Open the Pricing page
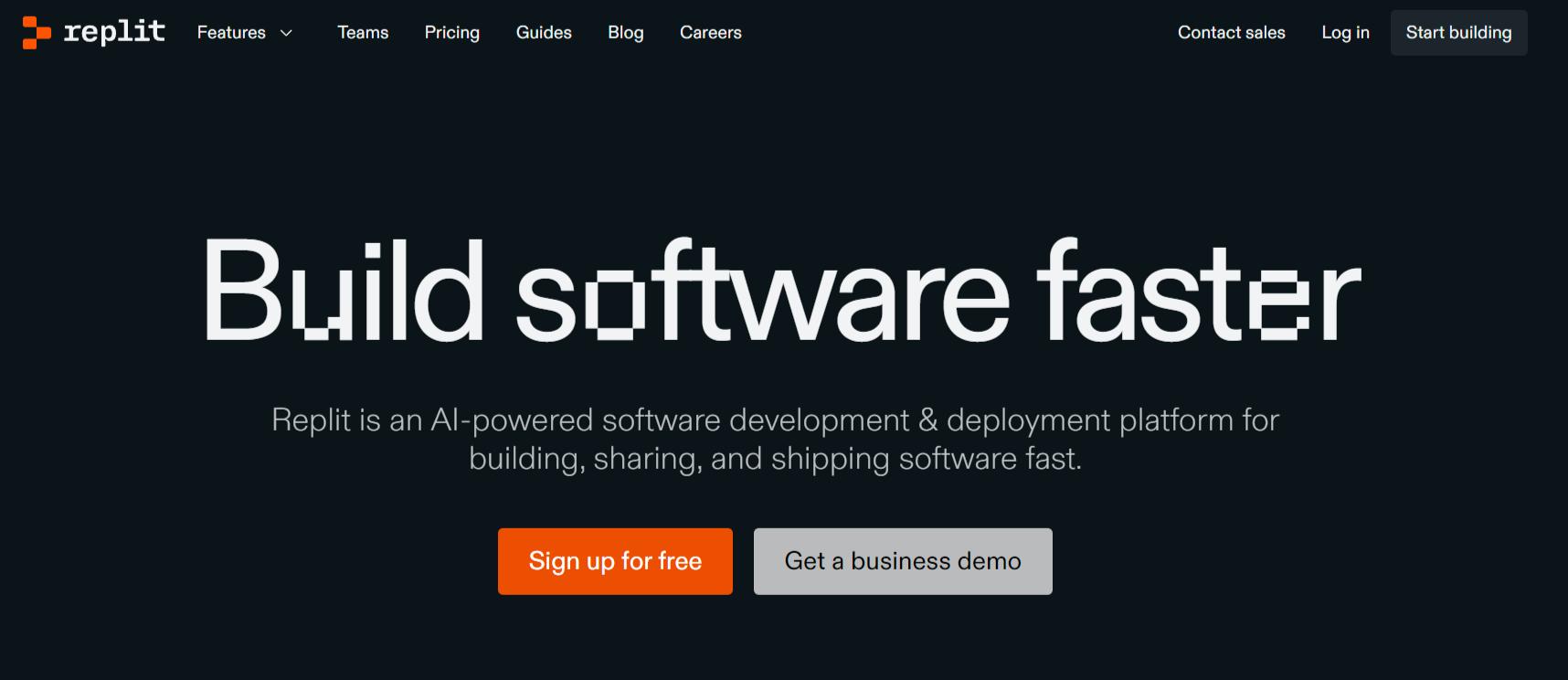 click(451, 33)
